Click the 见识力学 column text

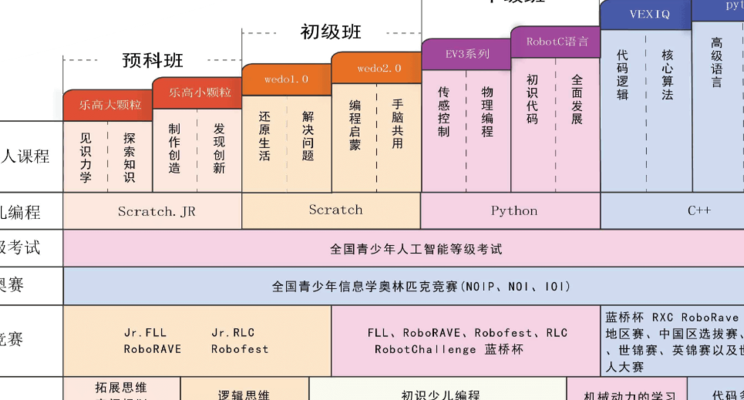[85, 158]
